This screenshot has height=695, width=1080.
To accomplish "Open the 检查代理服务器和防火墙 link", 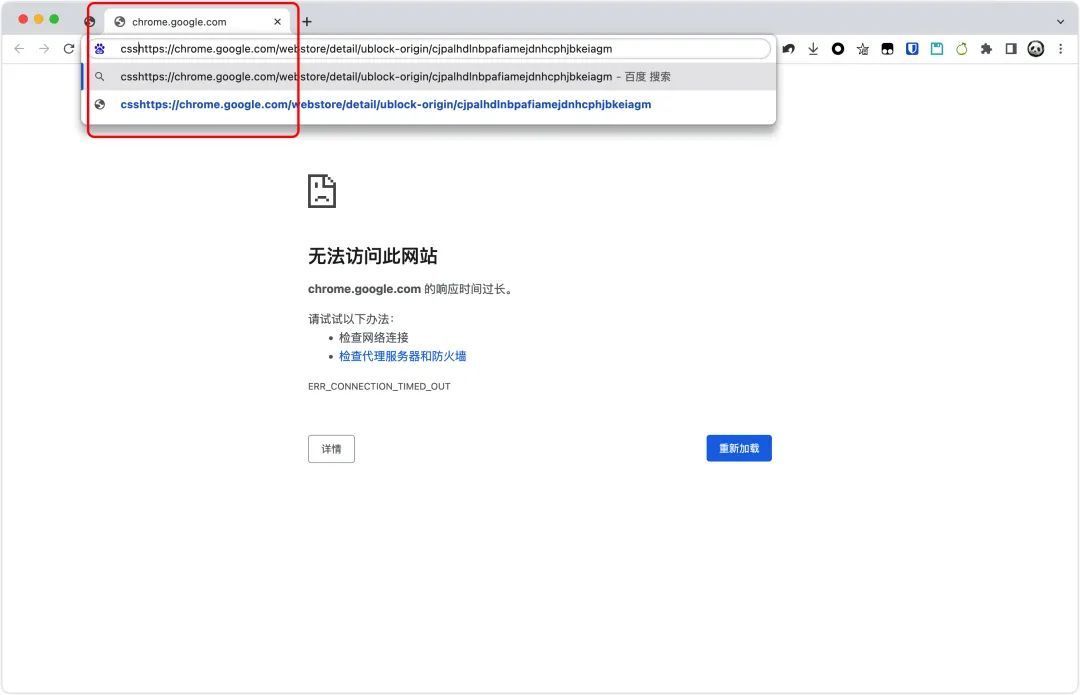I will (402, 356).
